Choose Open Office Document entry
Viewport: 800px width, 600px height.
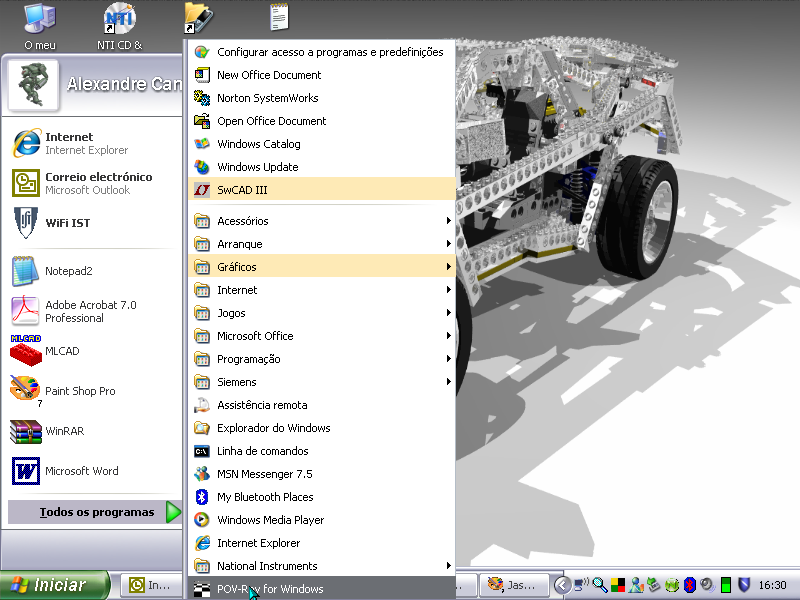[x=321, y=121]
